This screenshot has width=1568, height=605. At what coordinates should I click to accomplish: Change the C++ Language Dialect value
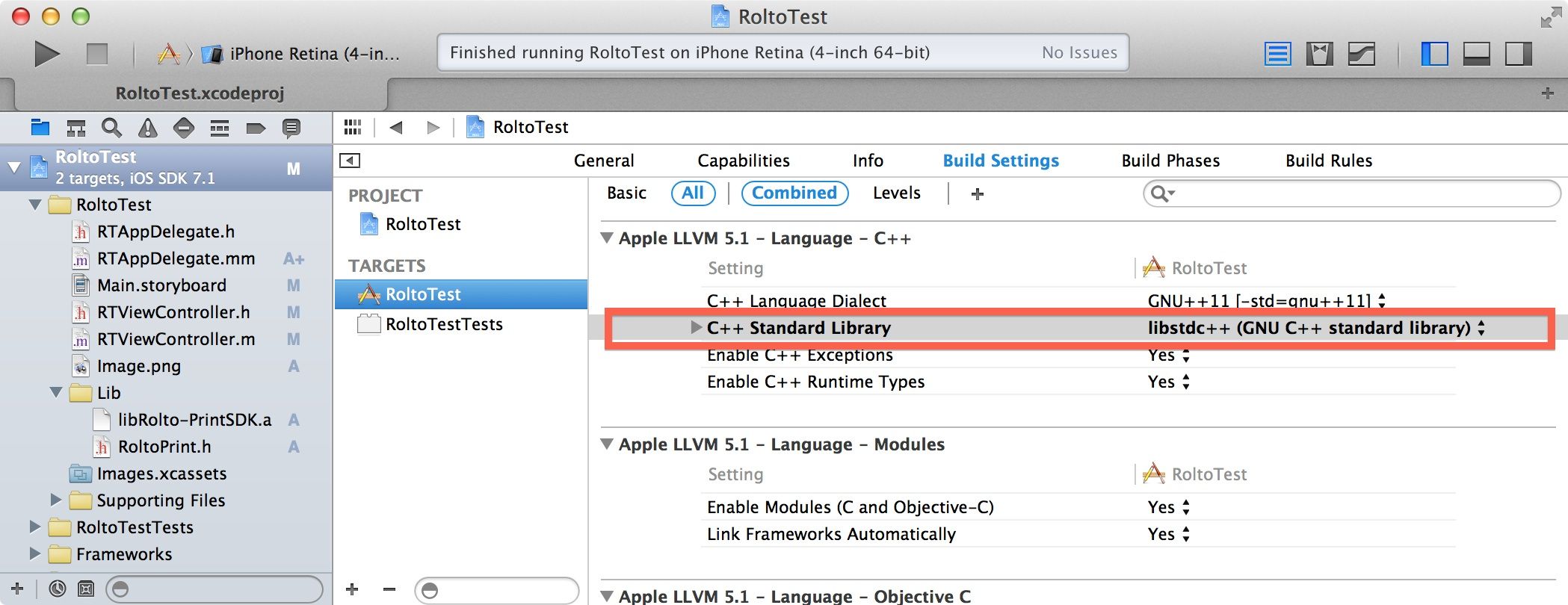(x=1267, y=300)
